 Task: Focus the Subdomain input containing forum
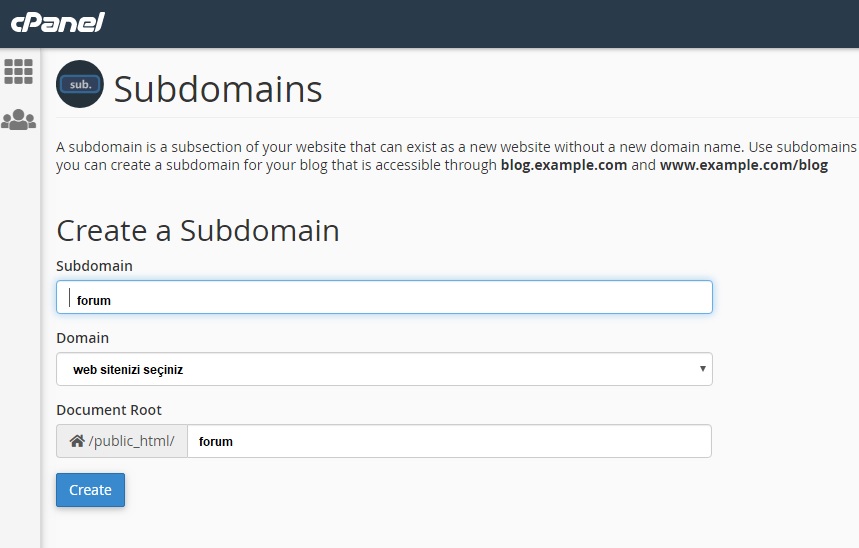pos(384,297)
